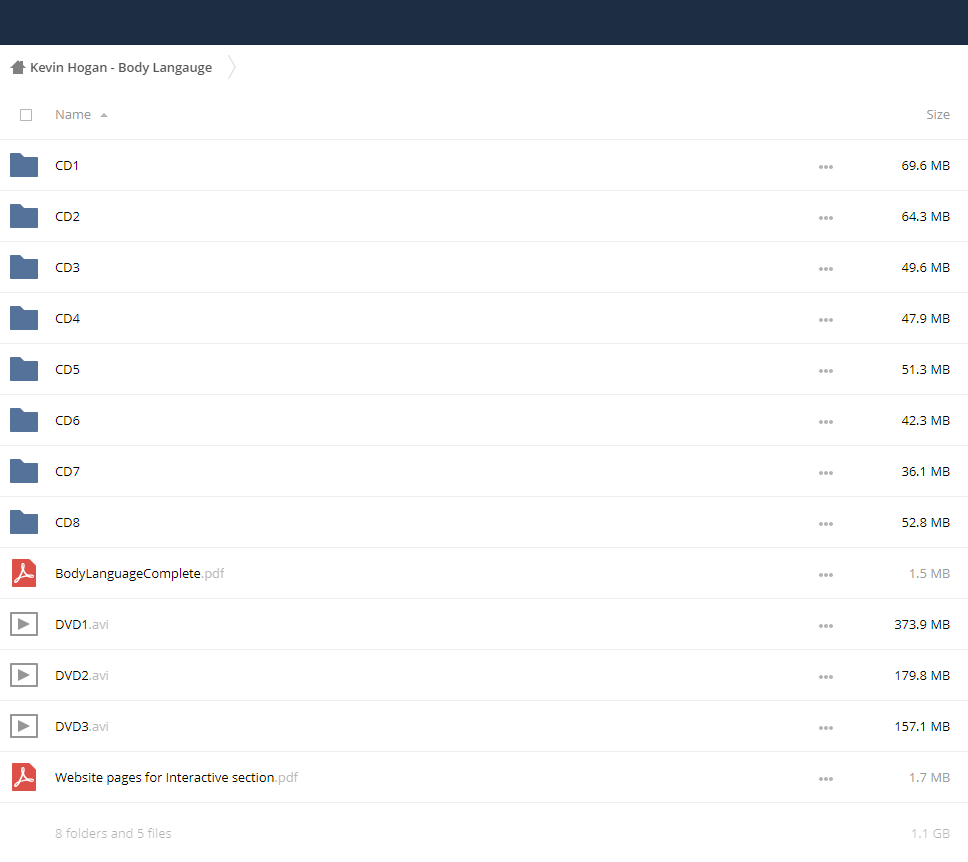
Task: Open the DVD2.avi video file
Action: click(81, 676)
